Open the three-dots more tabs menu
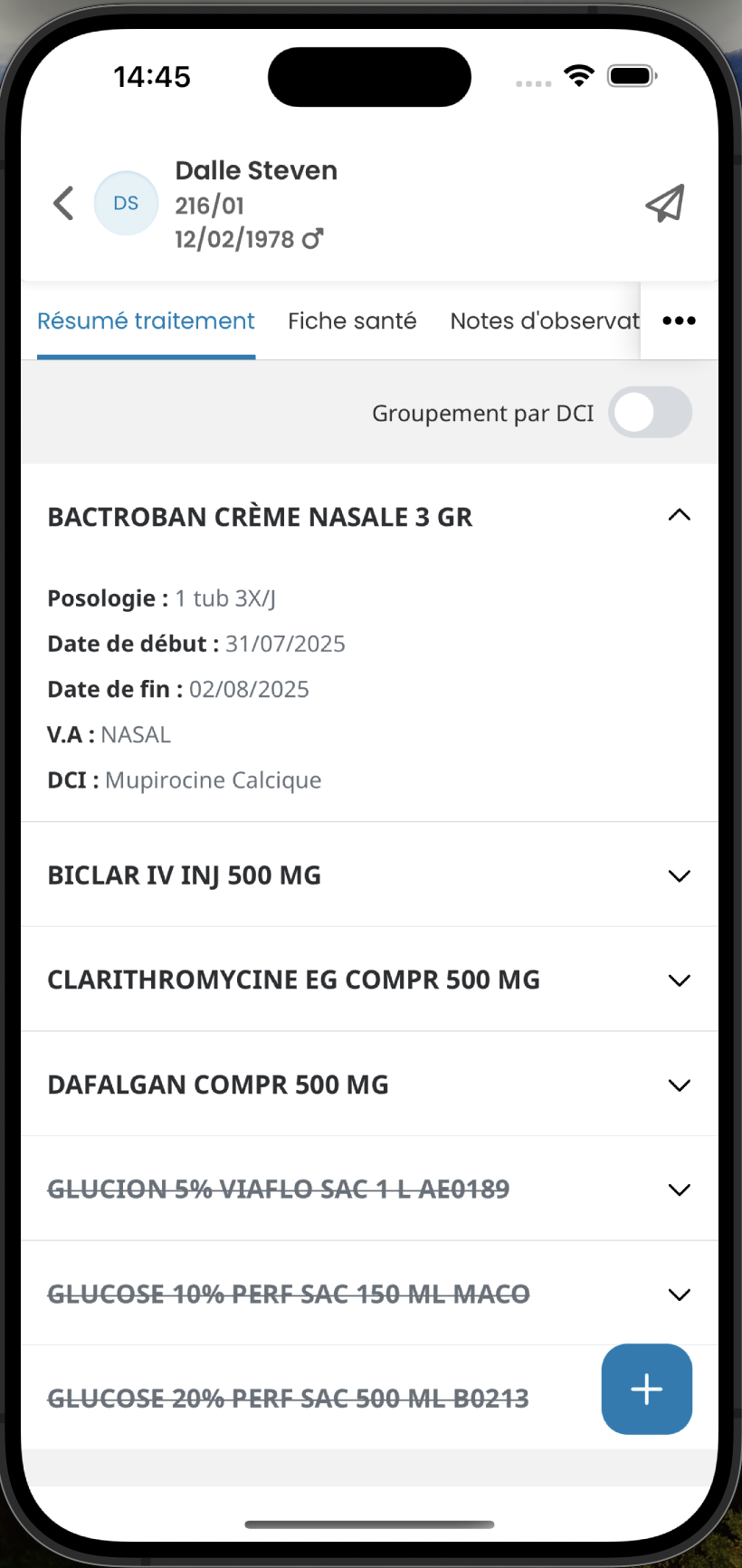The width and height of the screenshot is (742, 1568). point(679,320)
